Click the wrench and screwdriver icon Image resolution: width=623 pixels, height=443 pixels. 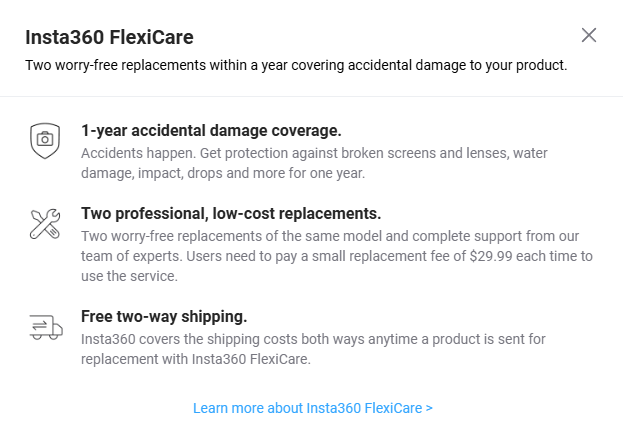click(x=45, y=224)
